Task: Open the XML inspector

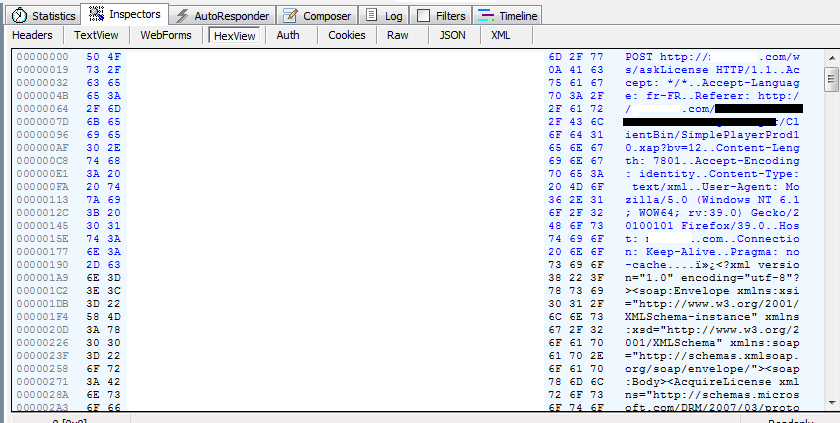Action: (x=500, y=35)
